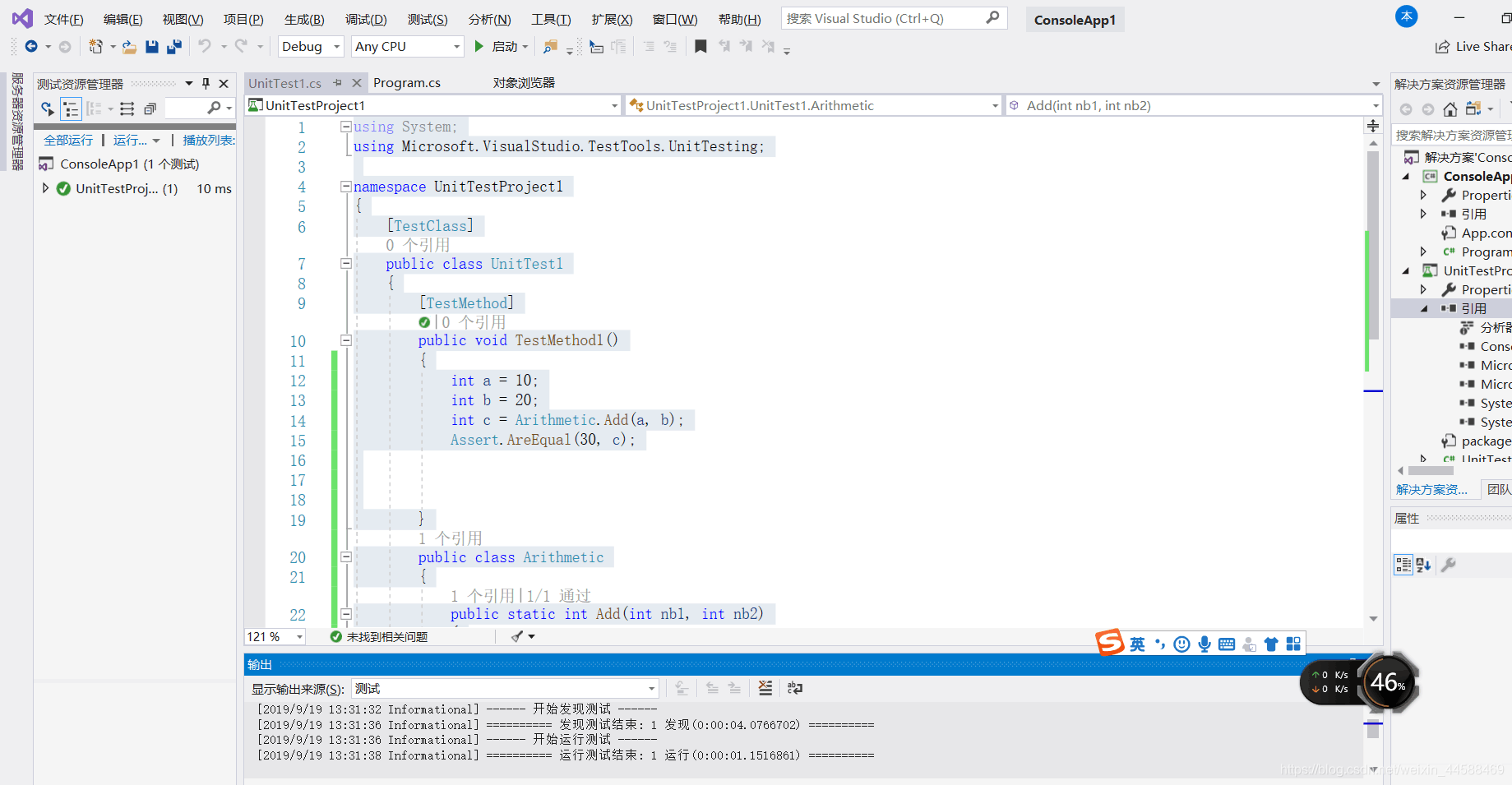This screenshot has height=785, width=1512.
Task: Open the 工具(T) menu
Action: pos(551,20)
